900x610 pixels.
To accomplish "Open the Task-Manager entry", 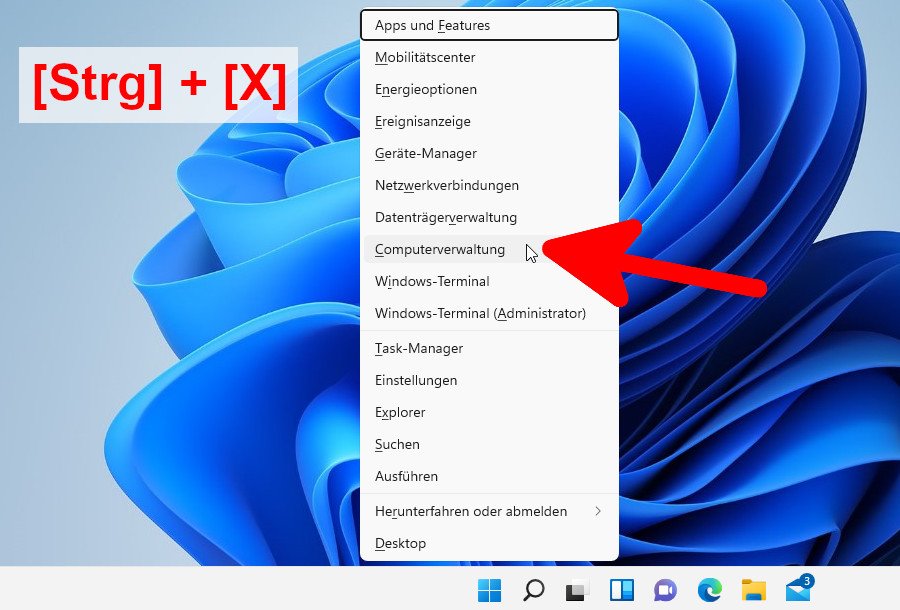I will (419, 348).
